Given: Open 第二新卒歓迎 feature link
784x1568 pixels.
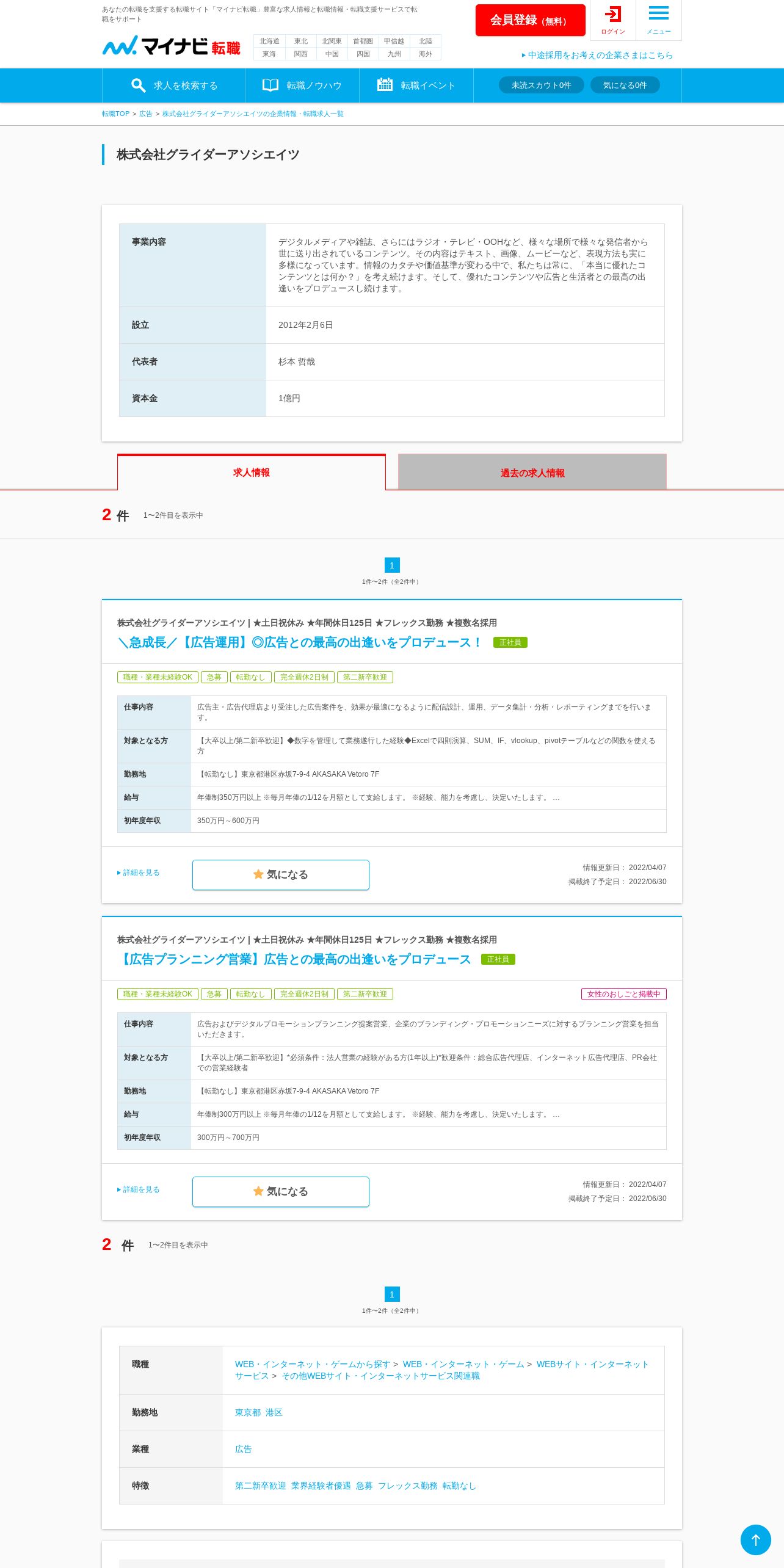Looking at the screenshot, I should click(x=261, y=1486).
